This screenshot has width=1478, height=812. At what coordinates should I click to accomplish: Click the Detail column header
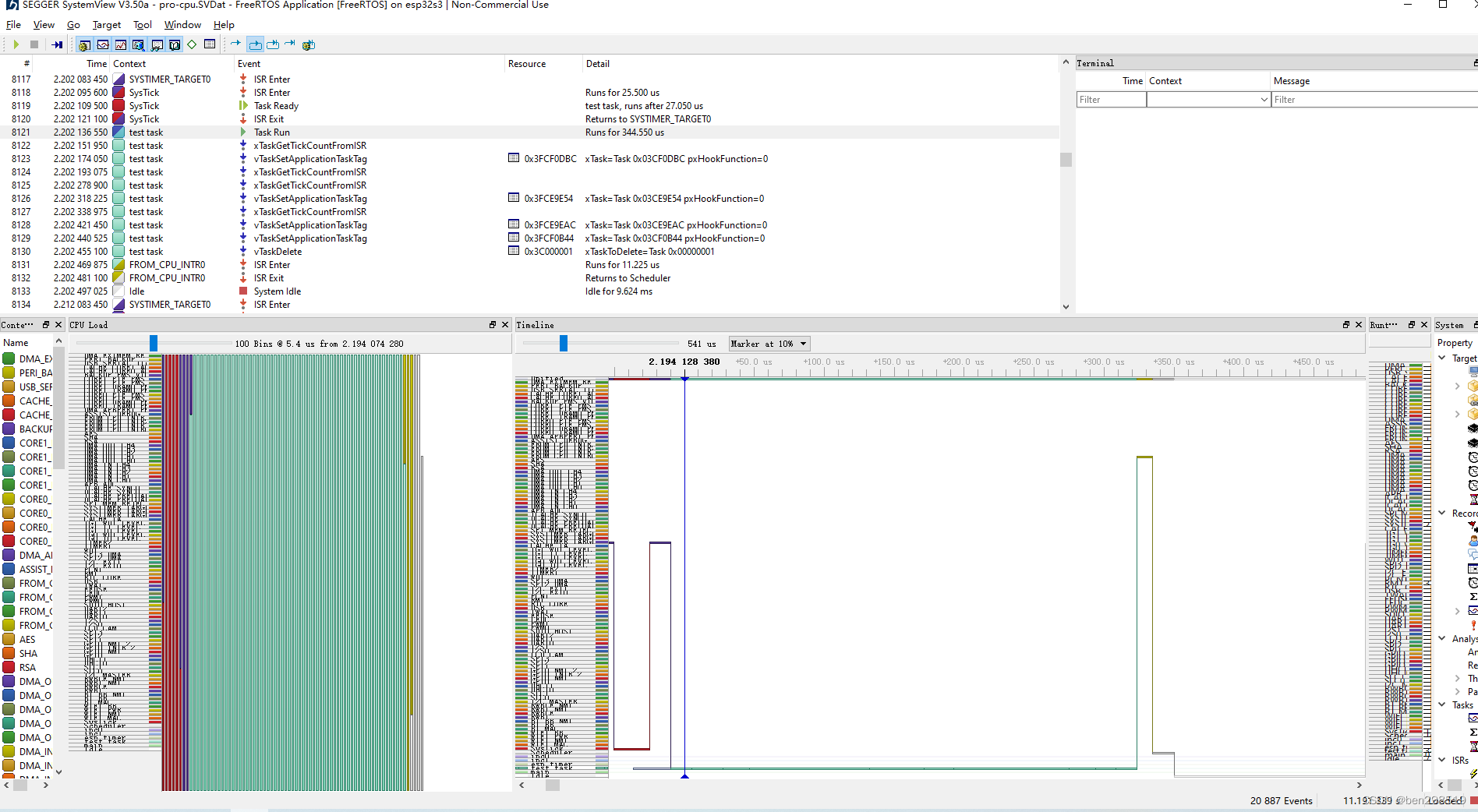598,64
